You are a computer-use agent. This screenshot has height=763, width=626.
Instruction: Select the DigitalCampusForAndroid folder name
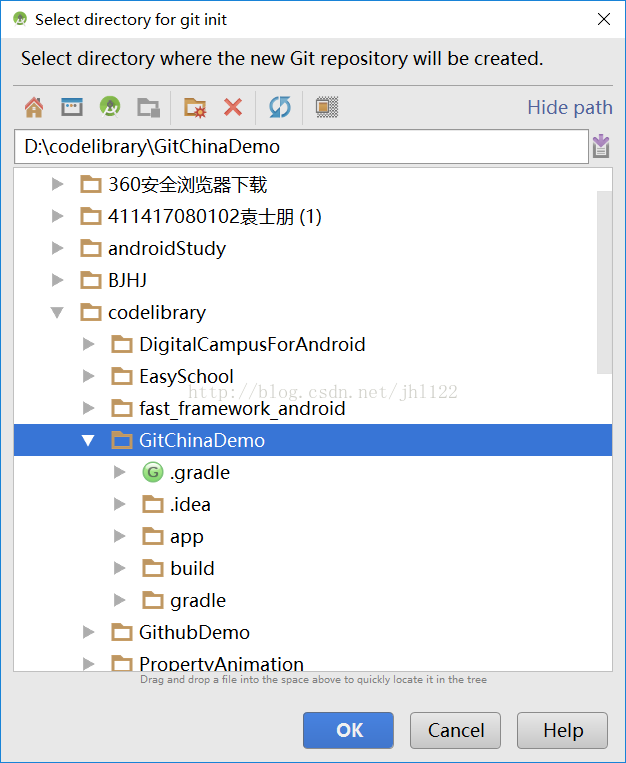252,345
